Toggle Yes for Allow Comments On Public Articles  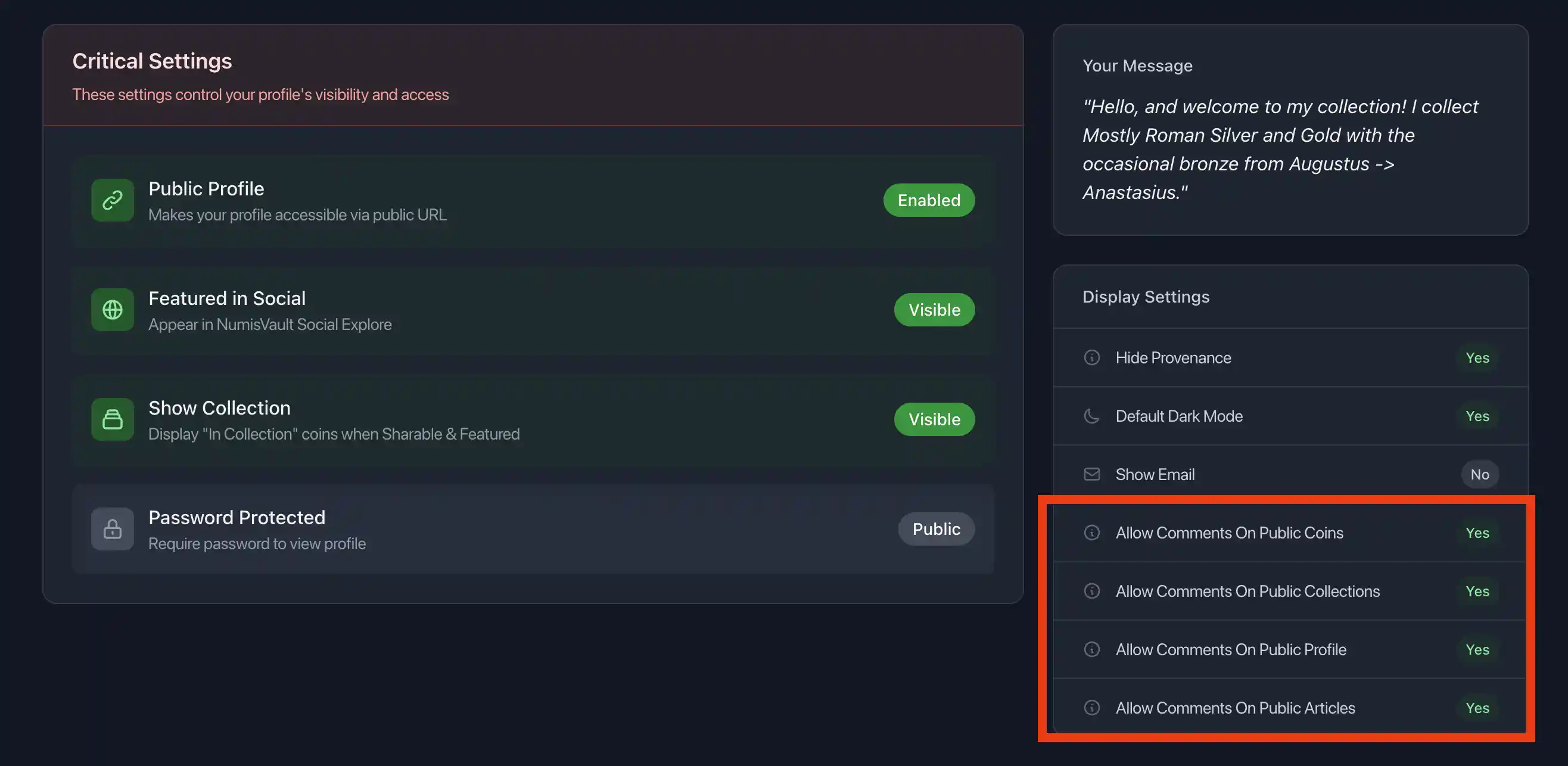pyautogui.click(x=1477, y=708)
